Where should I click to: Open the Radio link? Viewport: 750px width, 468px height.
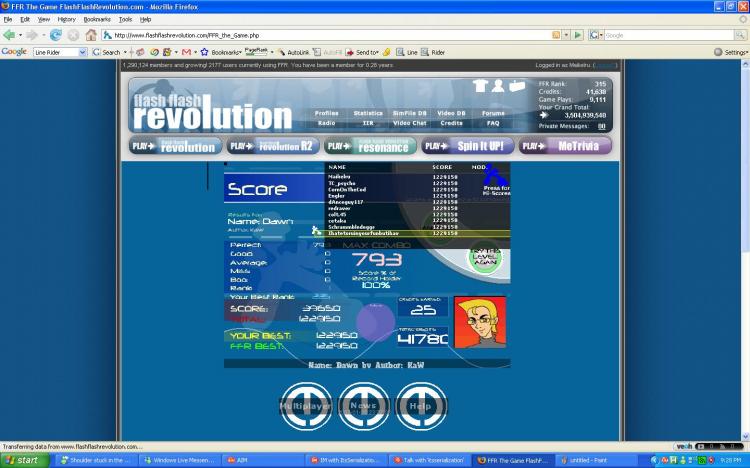tap(326, 123)
